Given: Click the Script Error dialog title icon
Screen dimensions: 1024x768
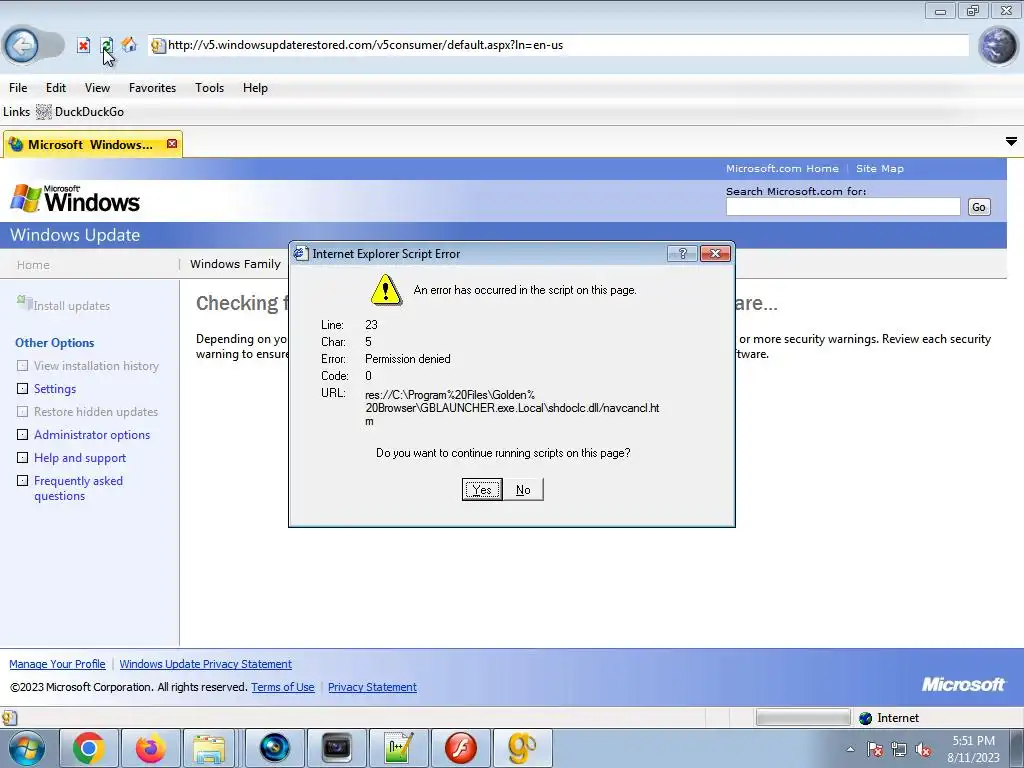Looking at the screenshot, I should click(x=300, y=253).
